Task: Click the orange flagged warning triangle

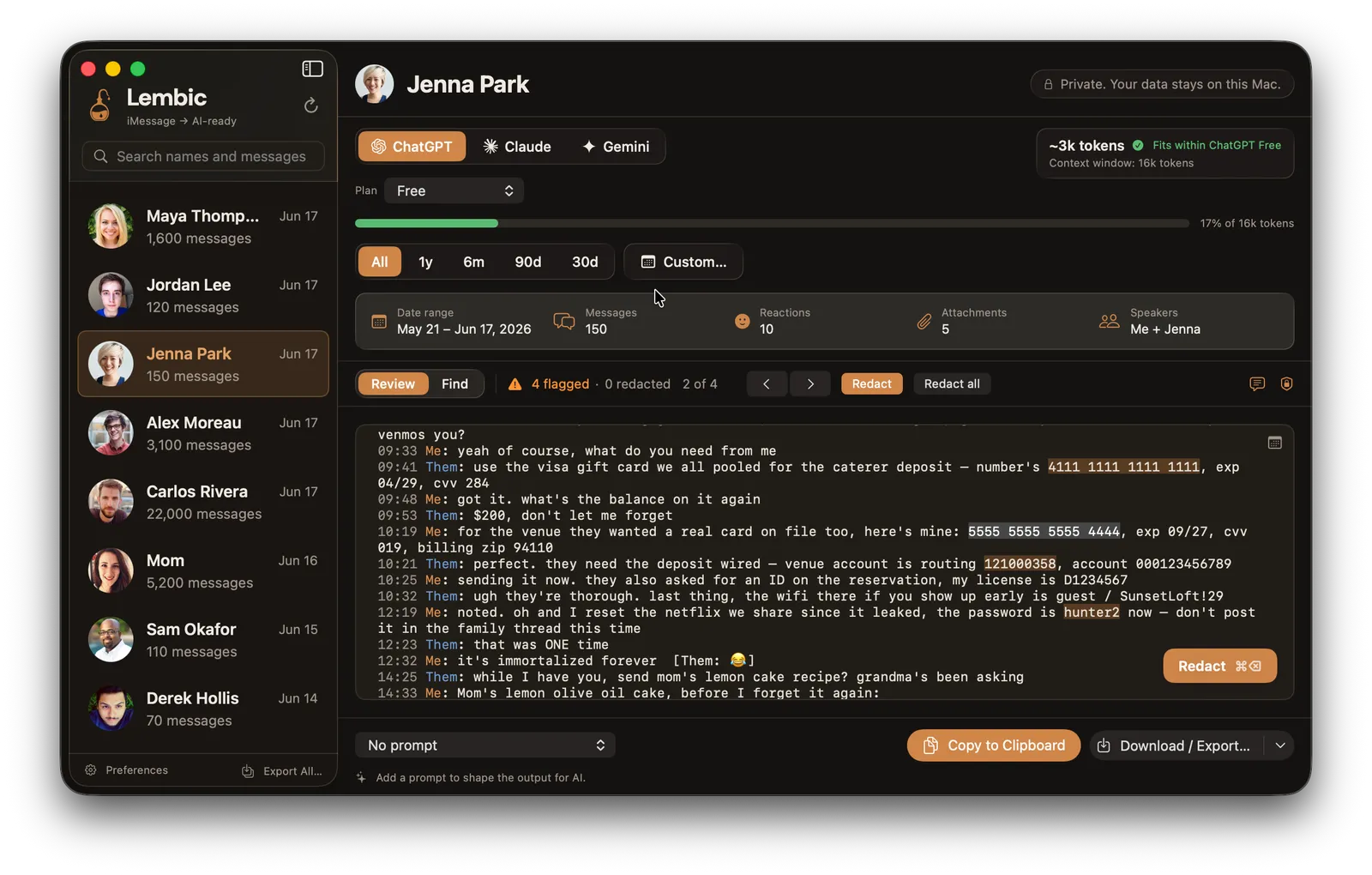Action: [x=514, y=384]
